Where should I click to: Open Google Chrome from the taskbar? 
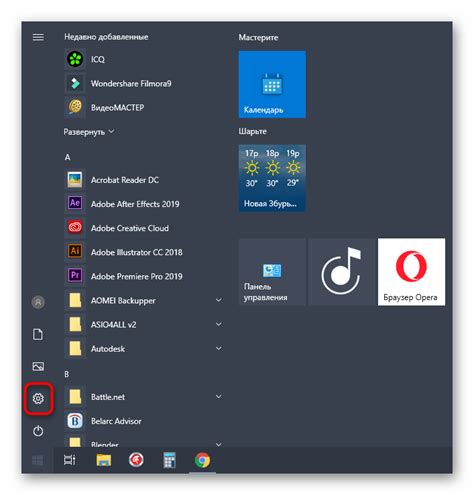[202, 460]
